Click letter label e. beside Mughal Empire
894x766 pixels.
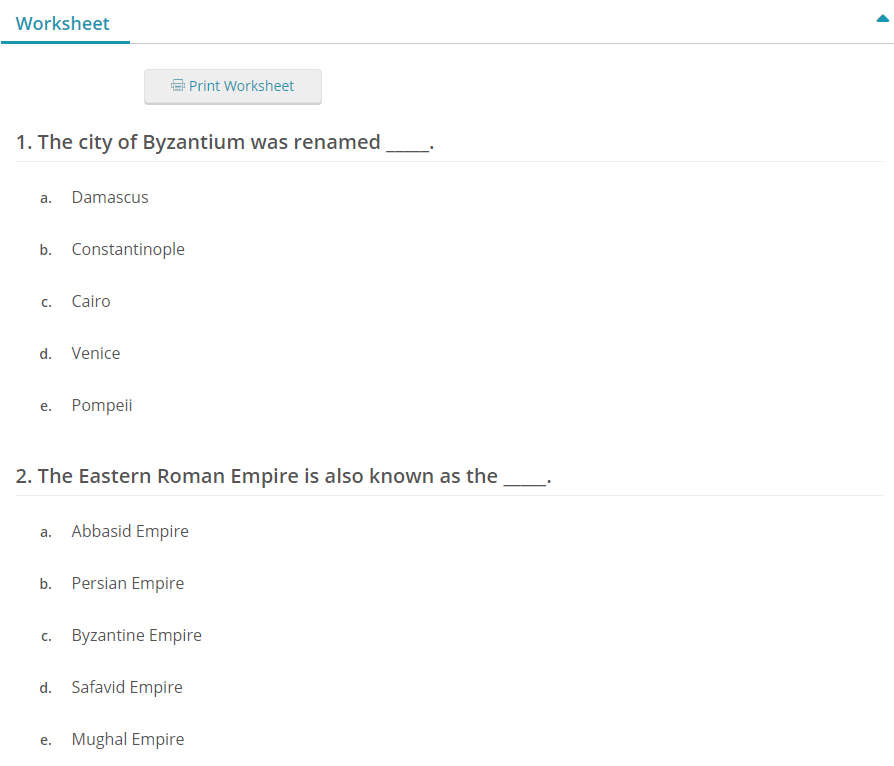46,740
